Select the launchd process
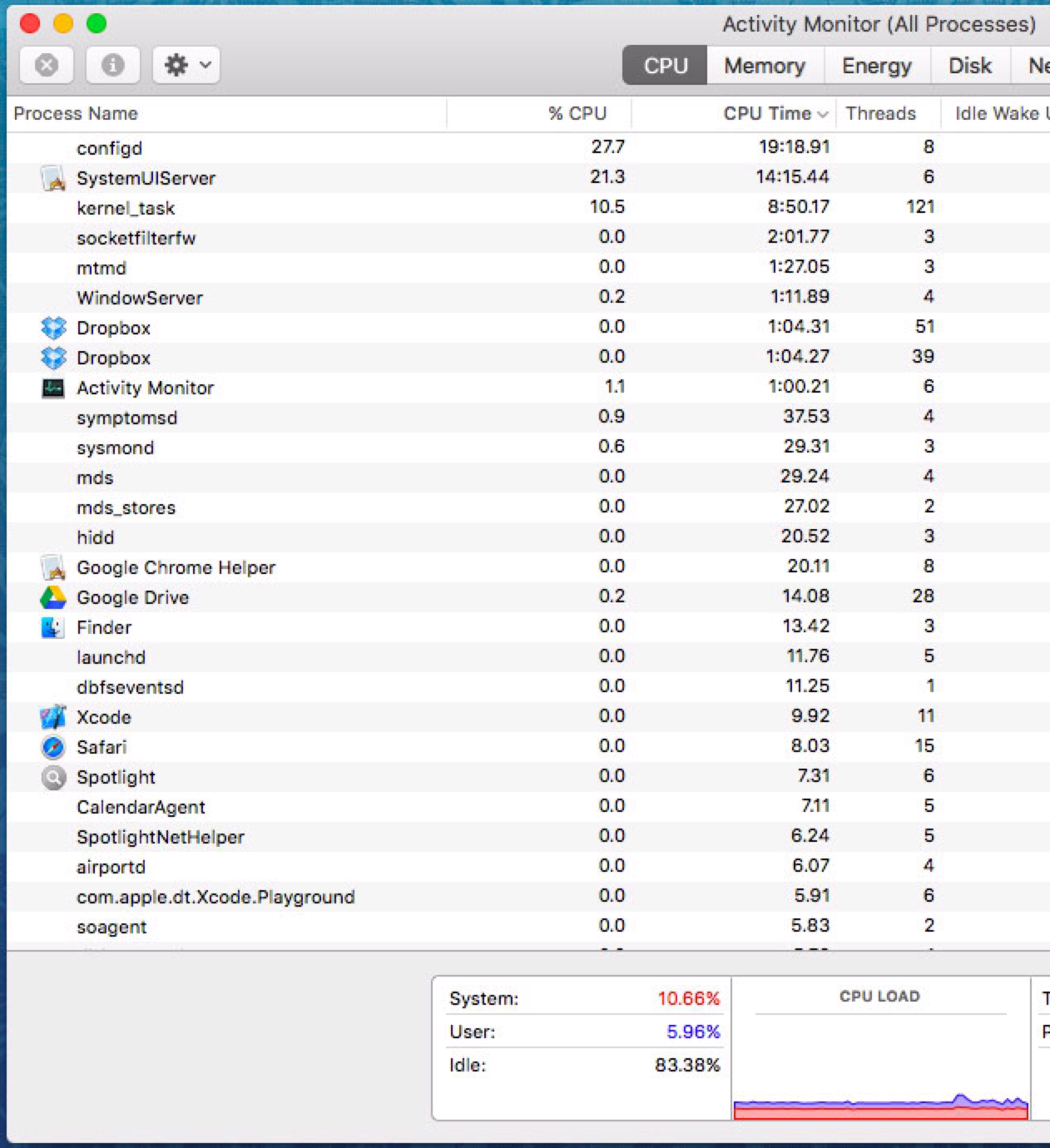The height and width of the screenshot is (1148, 1050). 528,657
